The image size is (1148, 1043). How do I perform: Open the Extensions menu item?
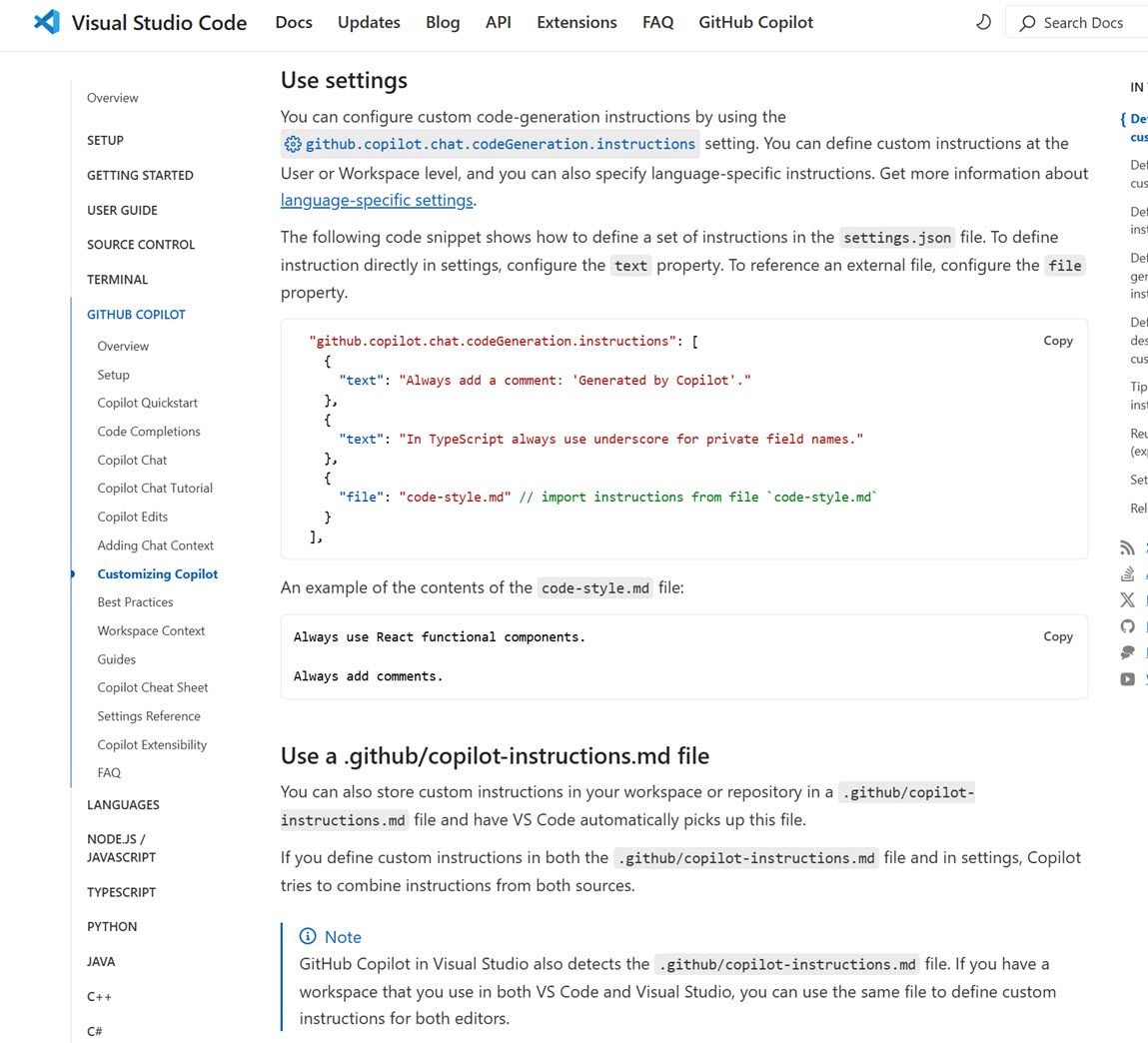pos(576,22)
